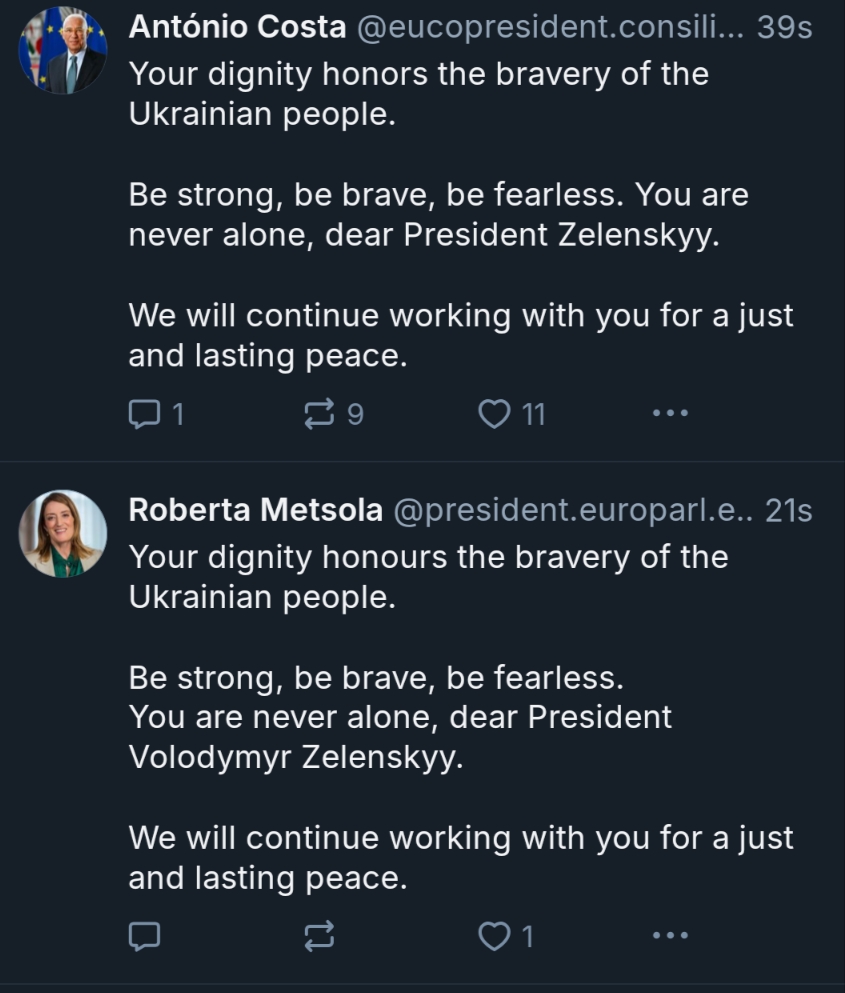Open António Costa's profile picture

[x=62, y=52]
